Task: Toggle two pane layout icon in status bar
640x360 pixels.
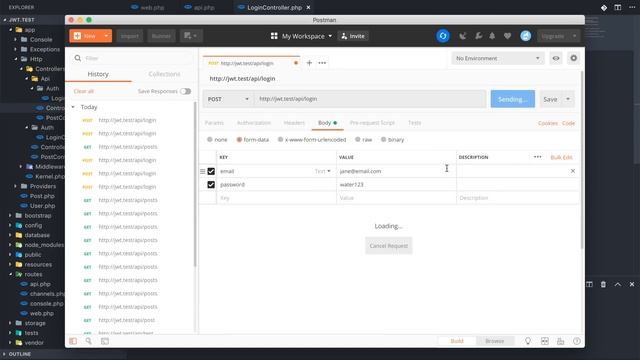Action: click(544, 341)
